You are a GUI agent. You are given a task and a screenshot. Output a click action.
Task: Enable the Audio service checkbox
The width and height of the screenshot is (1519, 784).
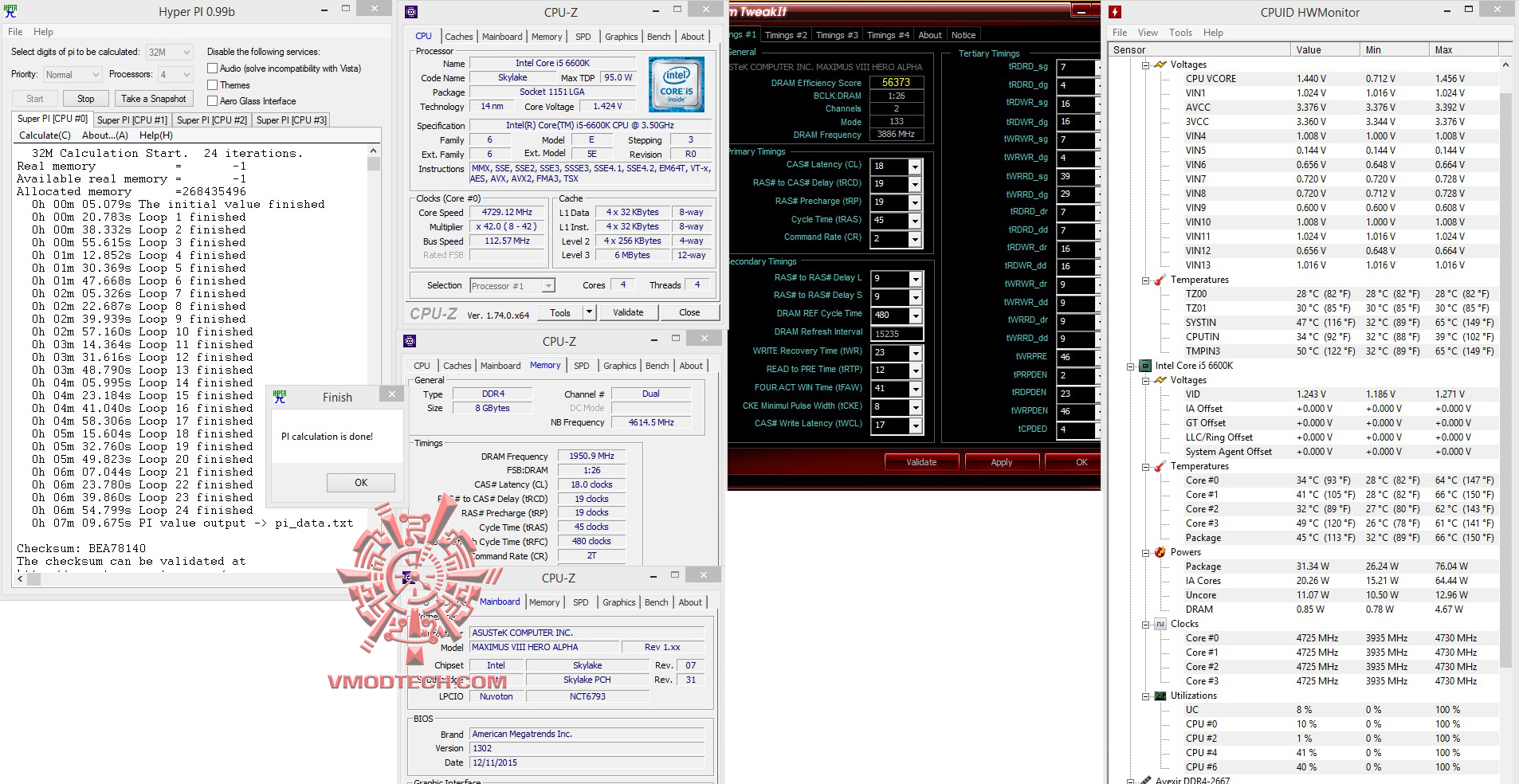[212, 69]
